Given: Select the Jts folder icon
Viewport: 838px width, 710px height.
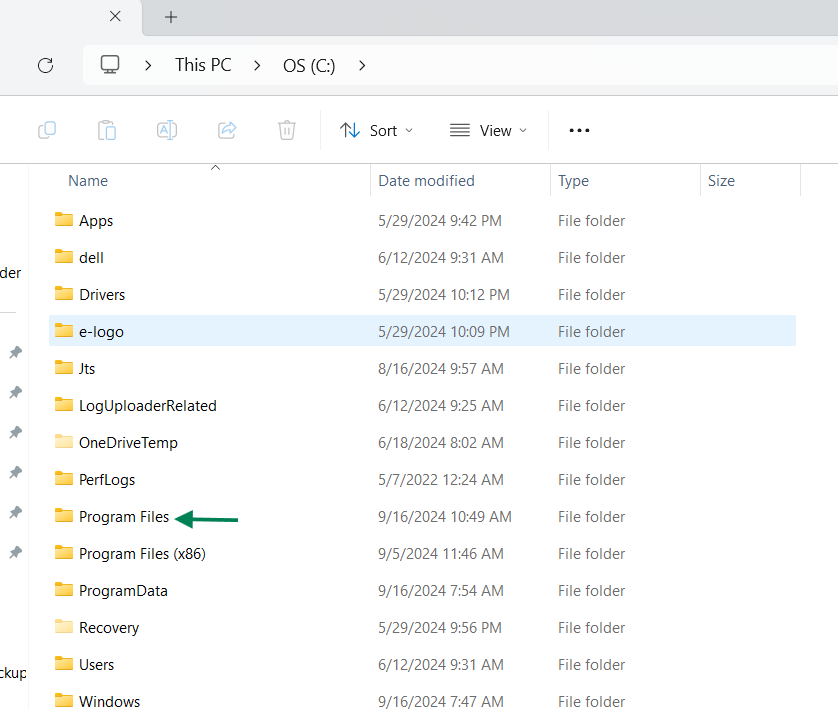Looking at the screenshot, I should click(x=64, y=367).
